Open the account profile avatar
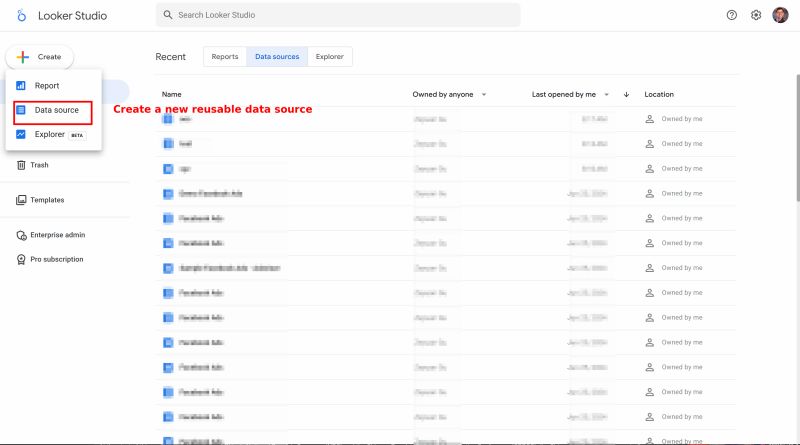 point(780,15)
